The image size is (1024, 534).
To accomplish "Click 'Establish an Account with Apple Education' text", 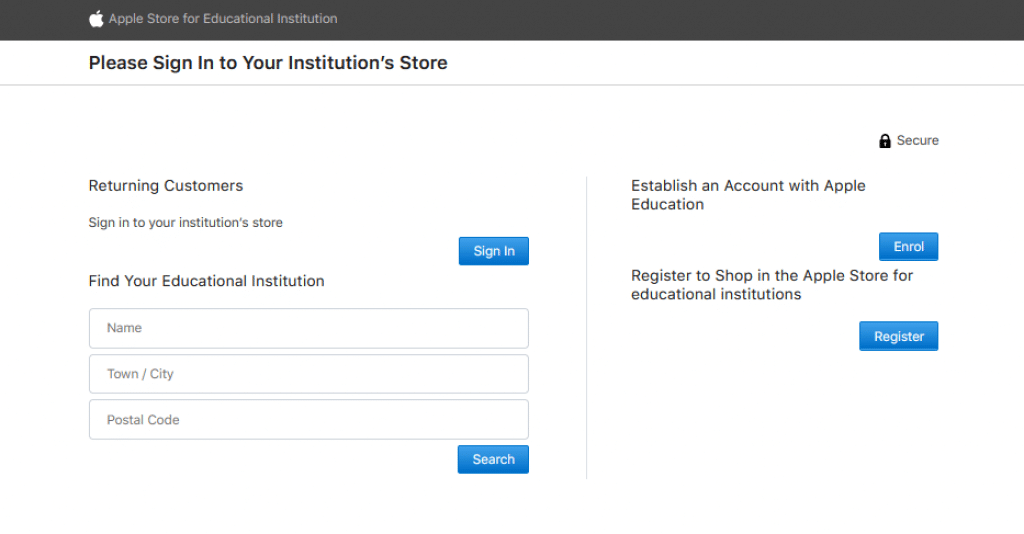I will tap(748, 195).
